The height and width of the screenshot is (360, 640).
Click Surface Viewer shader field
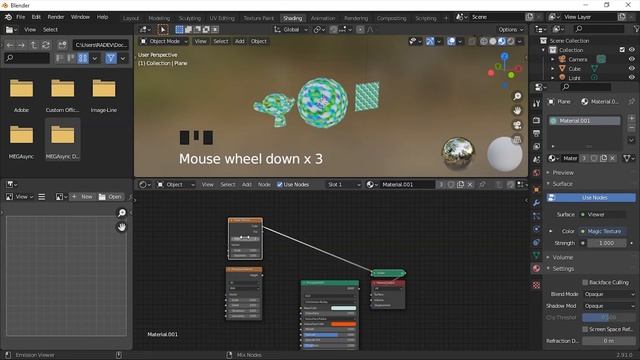coord(602,214)
